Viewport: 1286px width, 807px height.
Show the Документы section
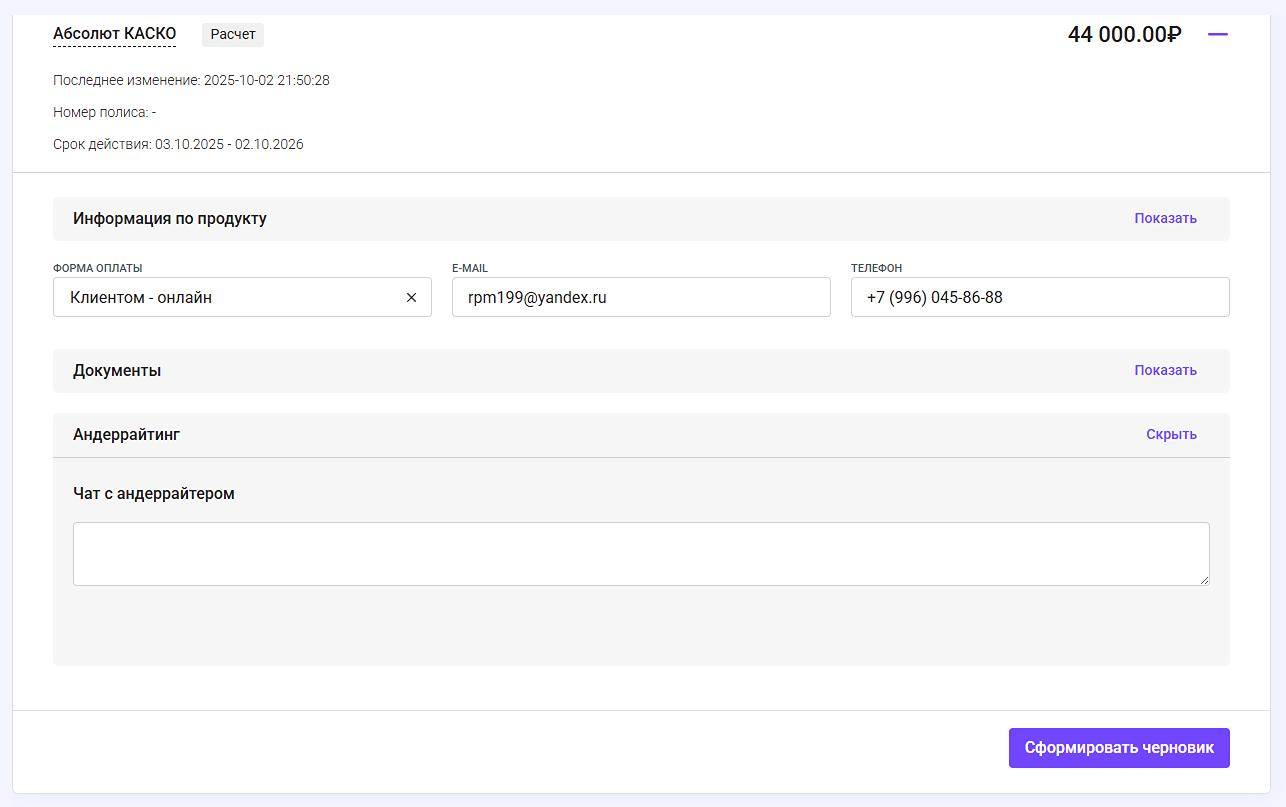click(1165, 370)
